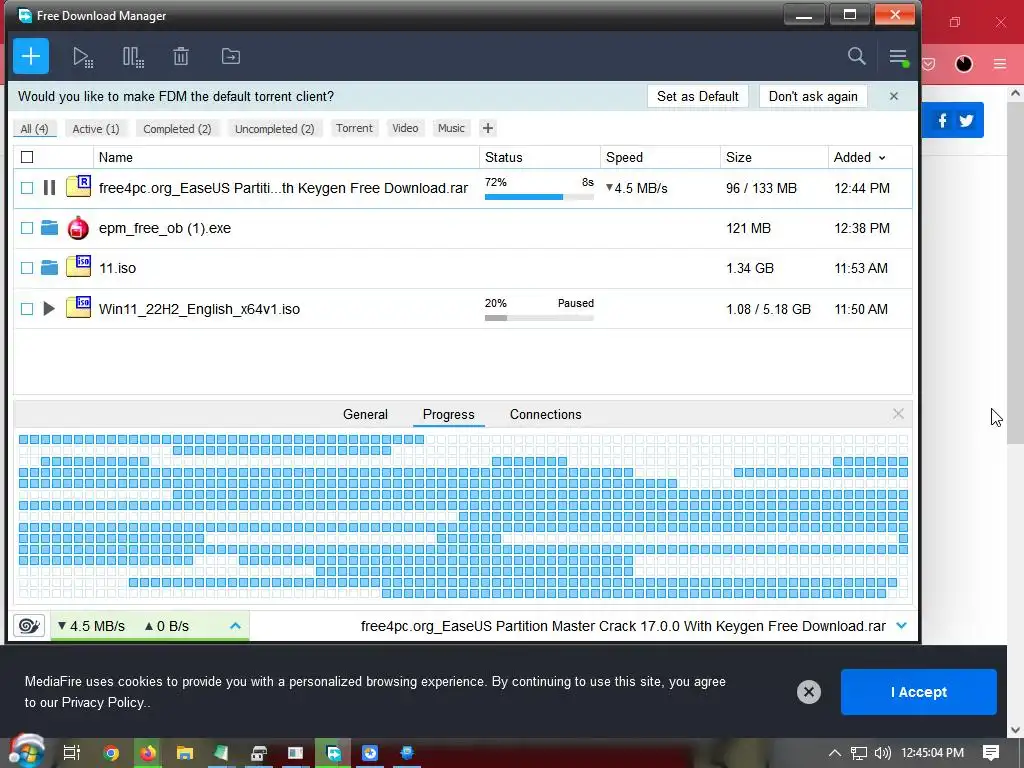Viewport: 1024px width, 768px height.
Task: Filter downloads by Video tag
Action: 405,128
